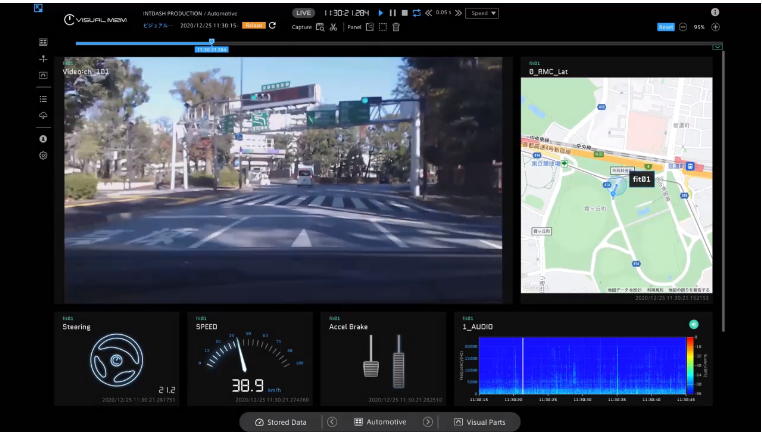Viewport: 762px width, 437px height.
Task: Toggle the 1_AUDIO green speaker icon
Action: 693,324
